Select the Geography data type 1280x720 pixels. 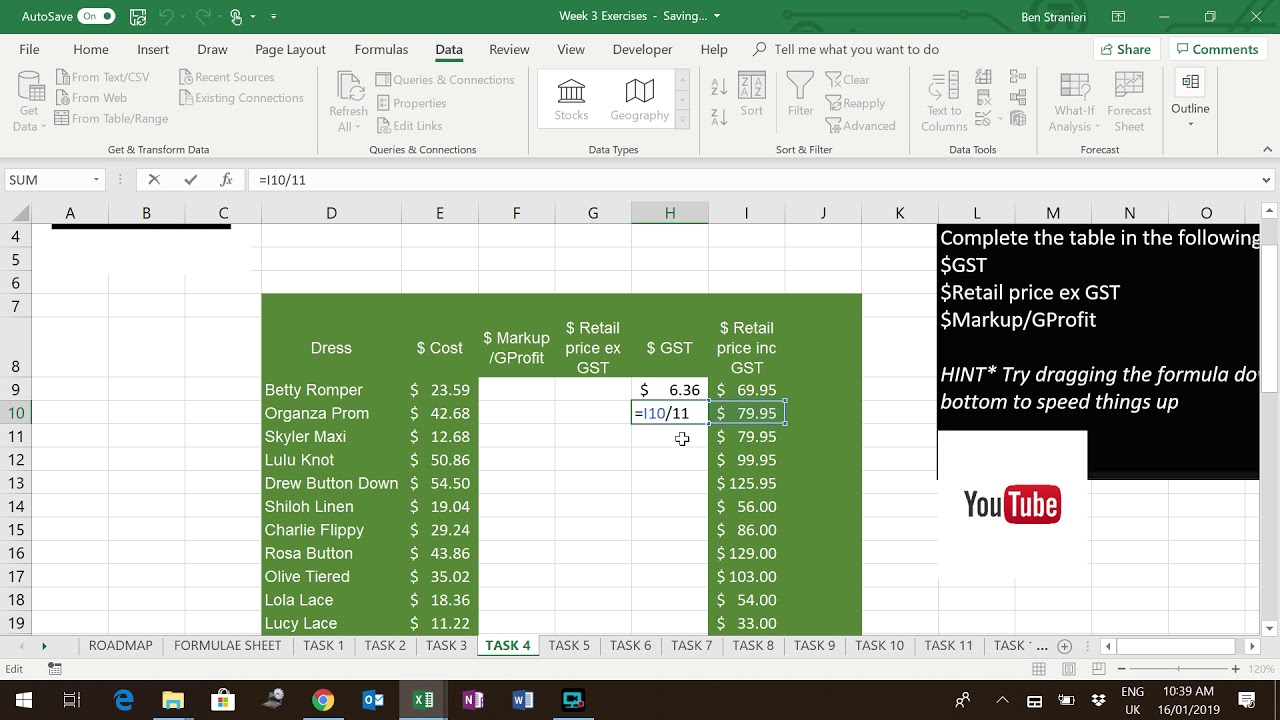coord(639,100)
